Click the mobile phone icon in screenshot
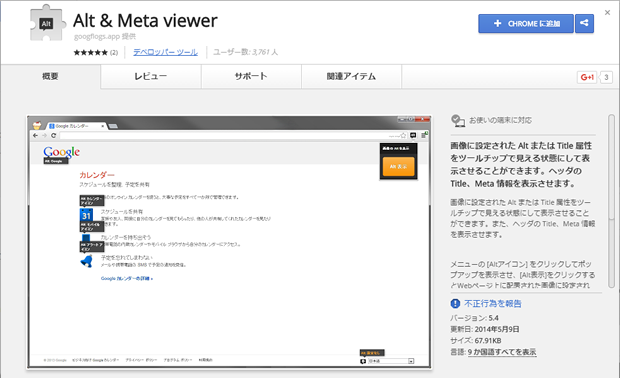The height and width of the screenshot is (378, 620). pos(86,238)
